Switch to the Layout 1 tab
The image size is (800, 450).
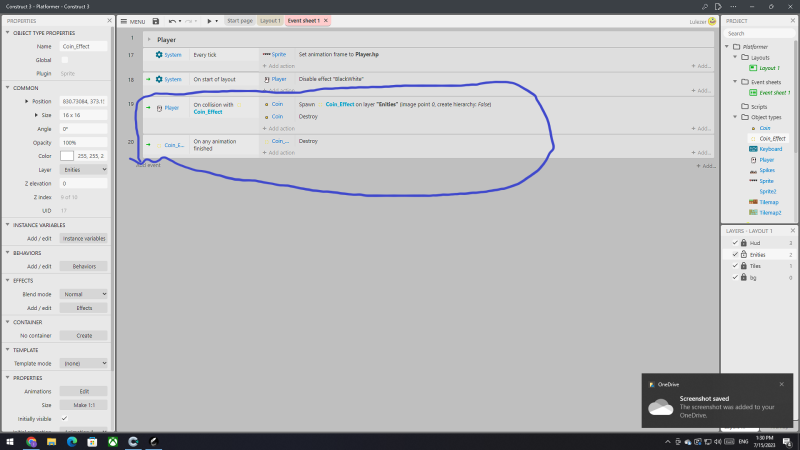[x=270, y=20]
